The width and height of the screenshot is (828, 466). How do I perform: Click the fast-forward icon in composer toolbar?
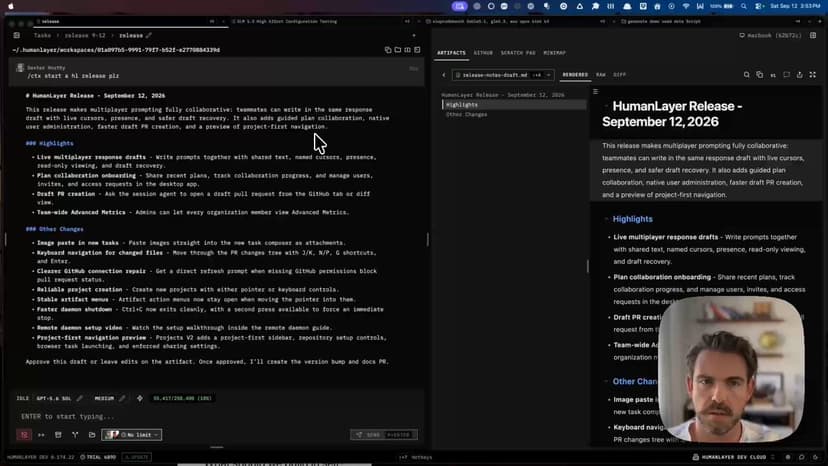[41, 435]
